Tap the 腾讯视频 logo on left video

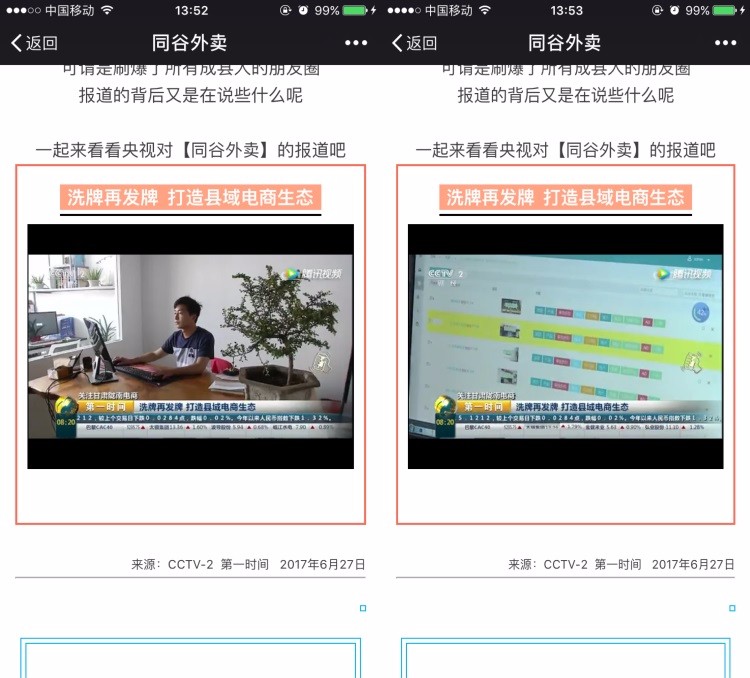click(313, 274)
